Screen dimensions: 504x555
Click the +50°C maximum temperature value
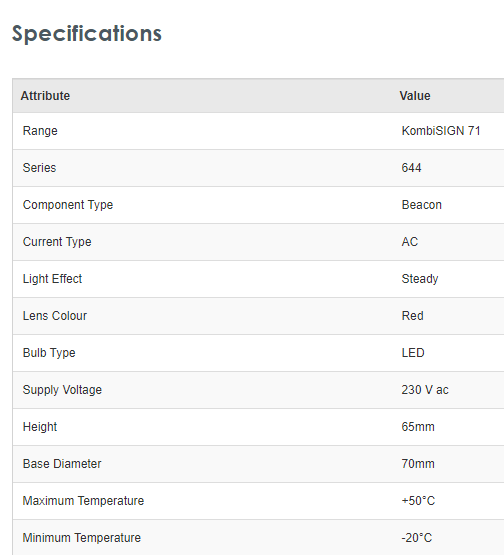coord(418,501)
